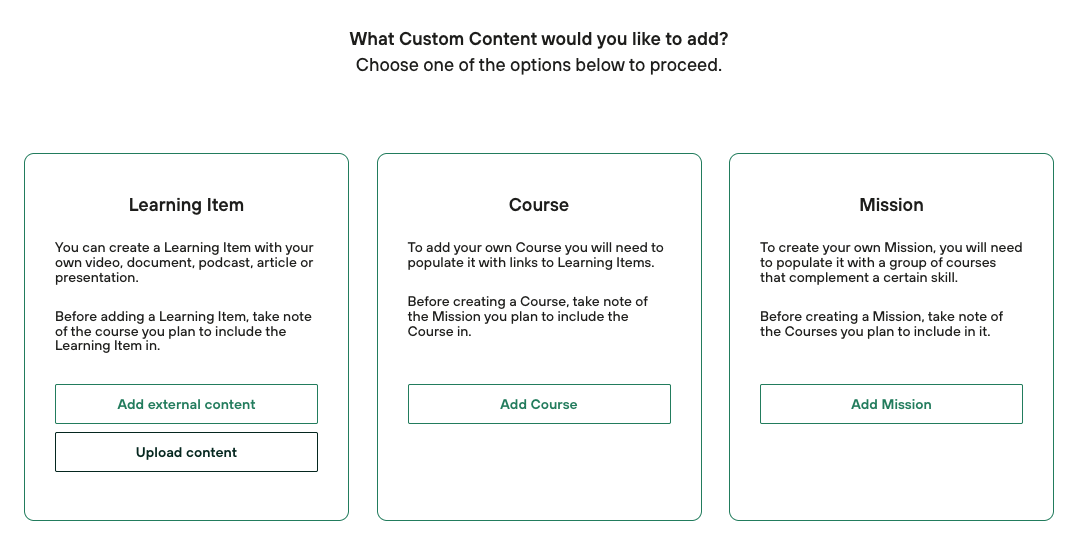
Task: Click the 'What Custom Content' page title
Action: point(539,39)
